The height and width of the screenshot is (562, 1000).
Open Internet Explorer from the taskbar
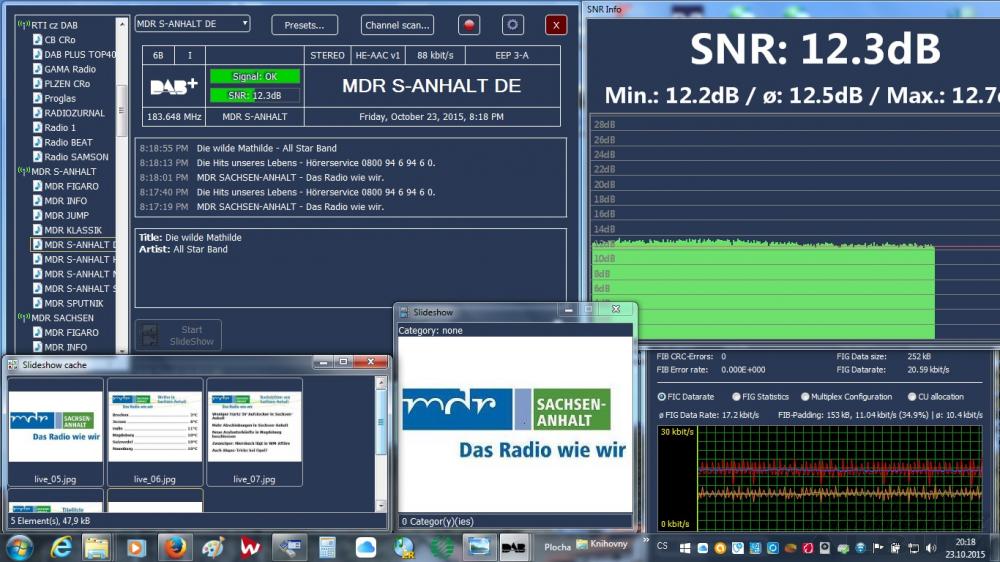click(x=61, y=548)
